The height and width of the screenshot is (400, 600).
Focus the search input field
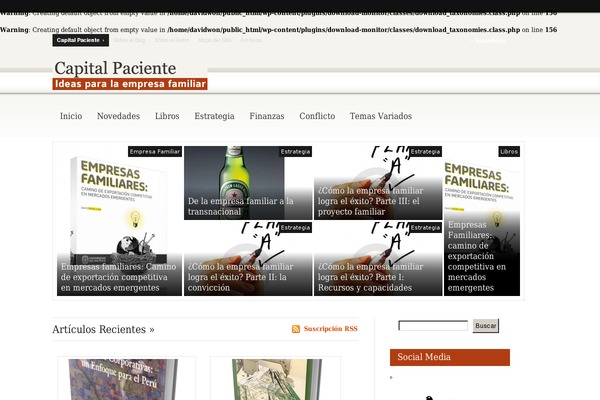[433, 326]
